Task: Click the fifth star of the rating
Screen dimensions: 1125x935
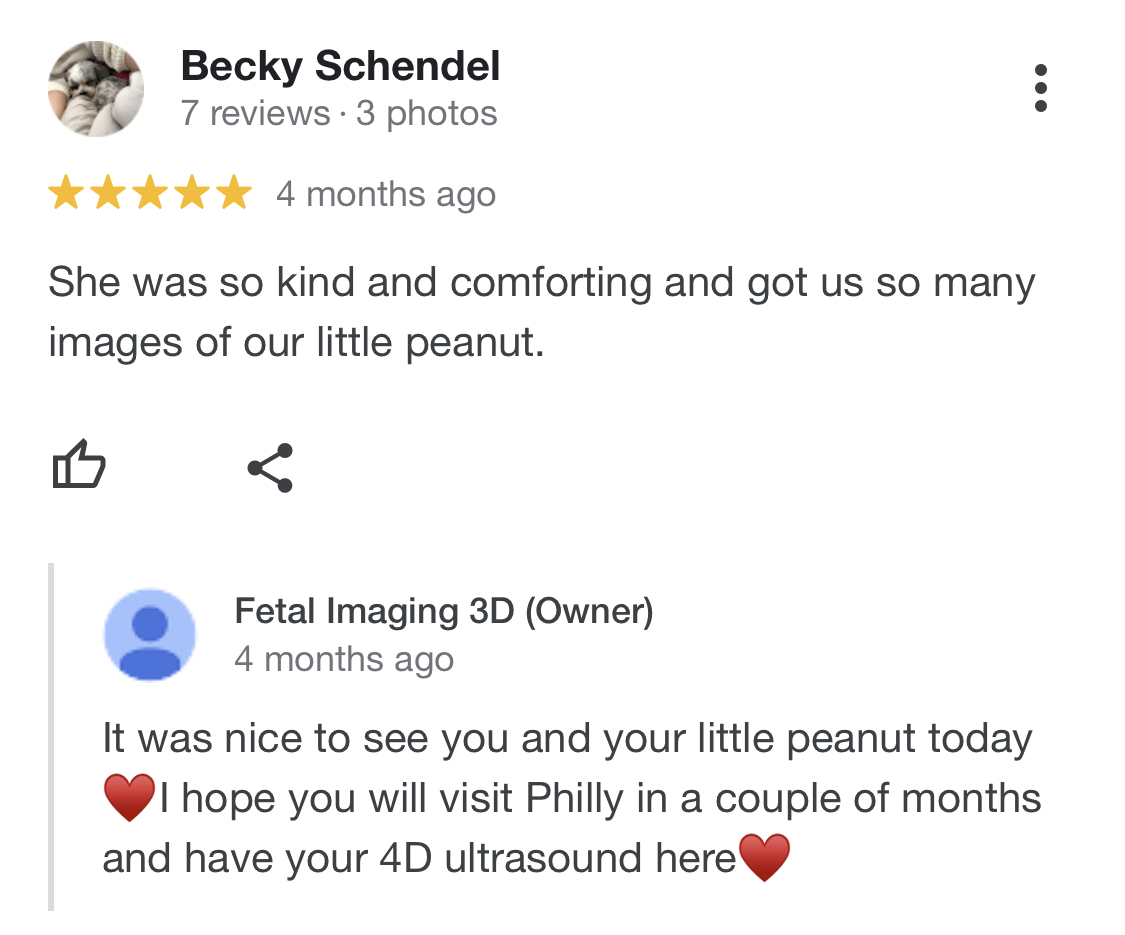Action: [234, 193]
